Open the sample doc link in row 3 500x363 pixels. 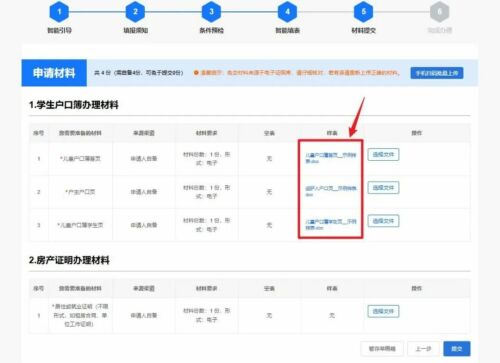[331, 224]
